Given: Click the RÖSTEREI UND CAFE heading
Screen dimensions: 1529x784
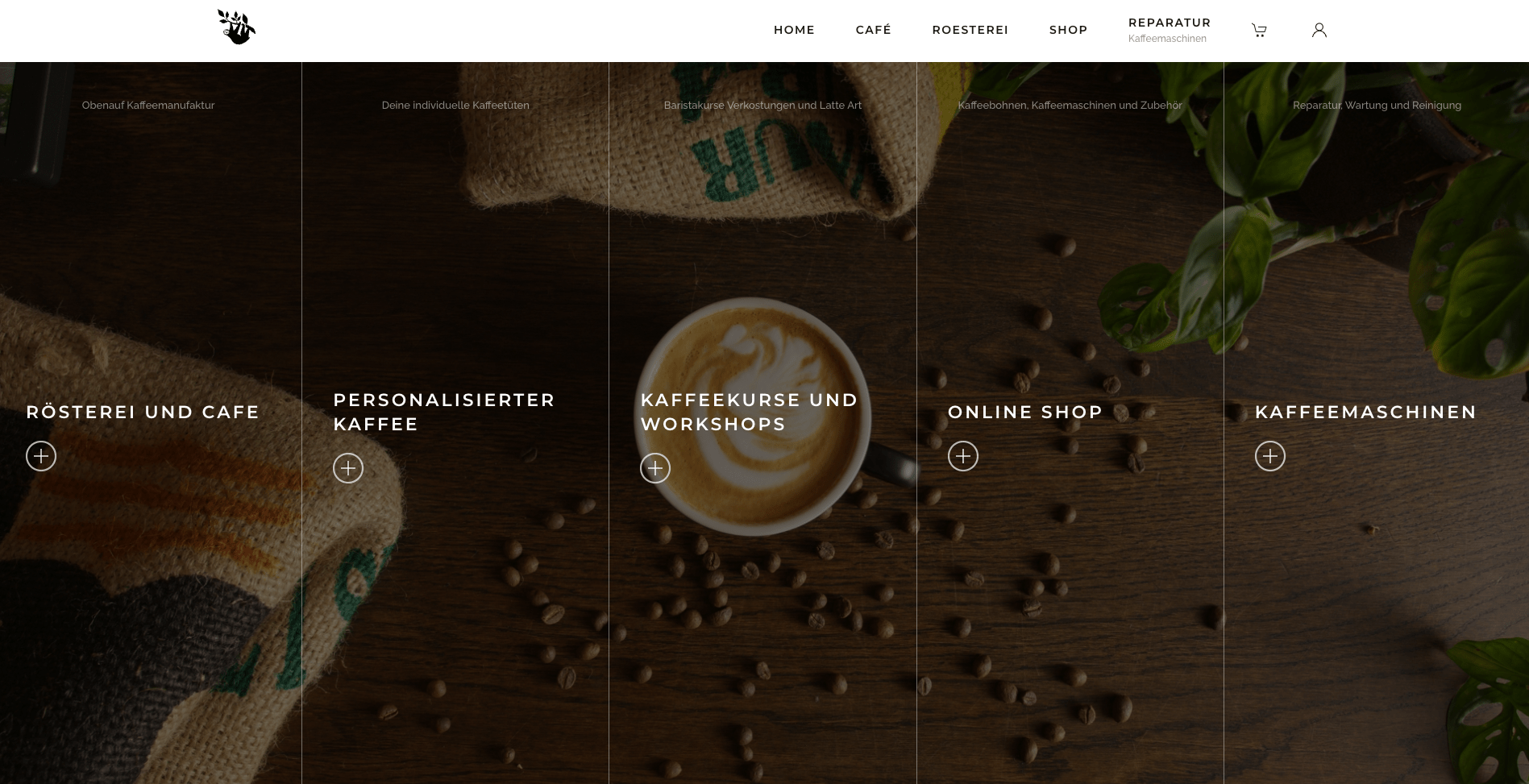Looking at the screenshot, I should tap(143, 412).
